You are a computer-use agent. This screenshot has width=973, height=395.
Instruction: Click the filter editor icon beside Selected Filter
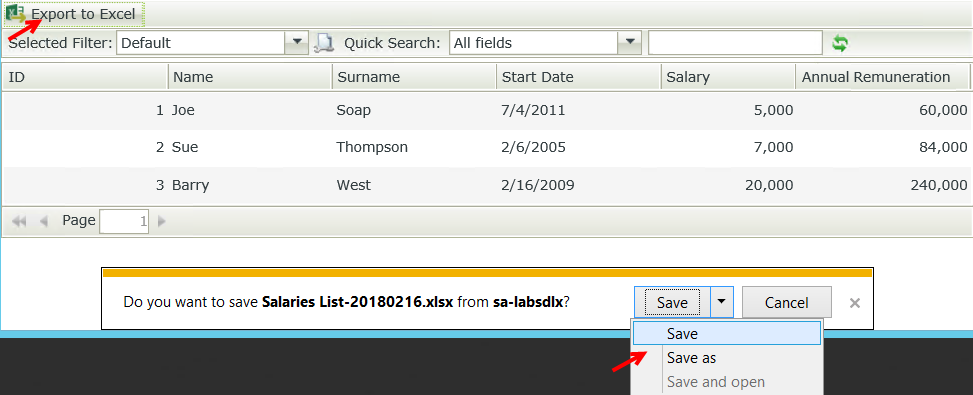click(323, 43)
